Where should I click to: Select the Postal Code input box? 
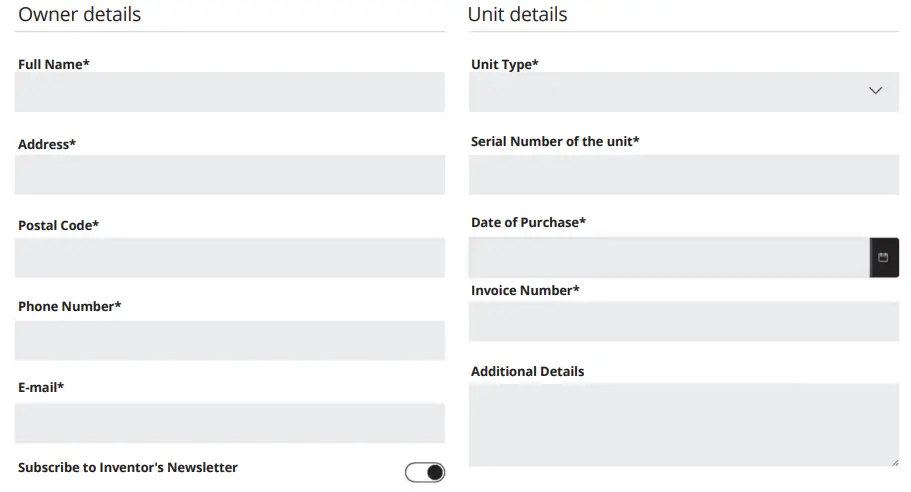click(x=229, y=258)
